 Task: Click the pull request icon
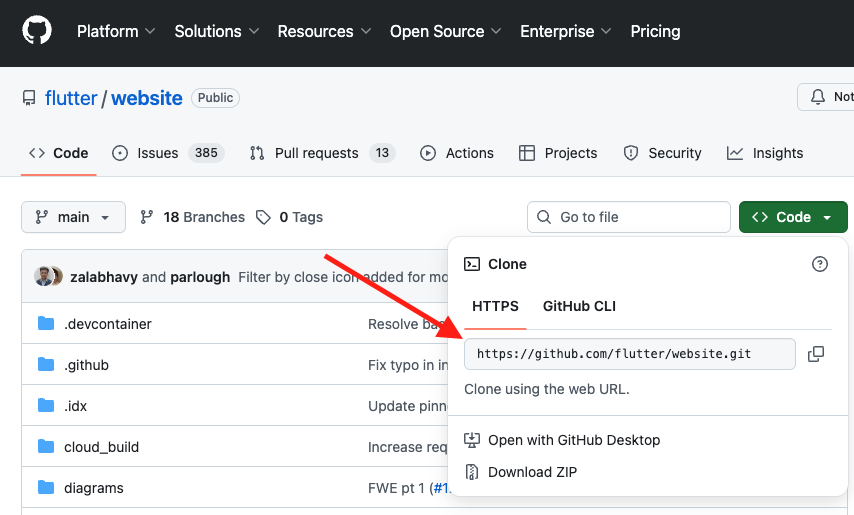pos(257,154)
